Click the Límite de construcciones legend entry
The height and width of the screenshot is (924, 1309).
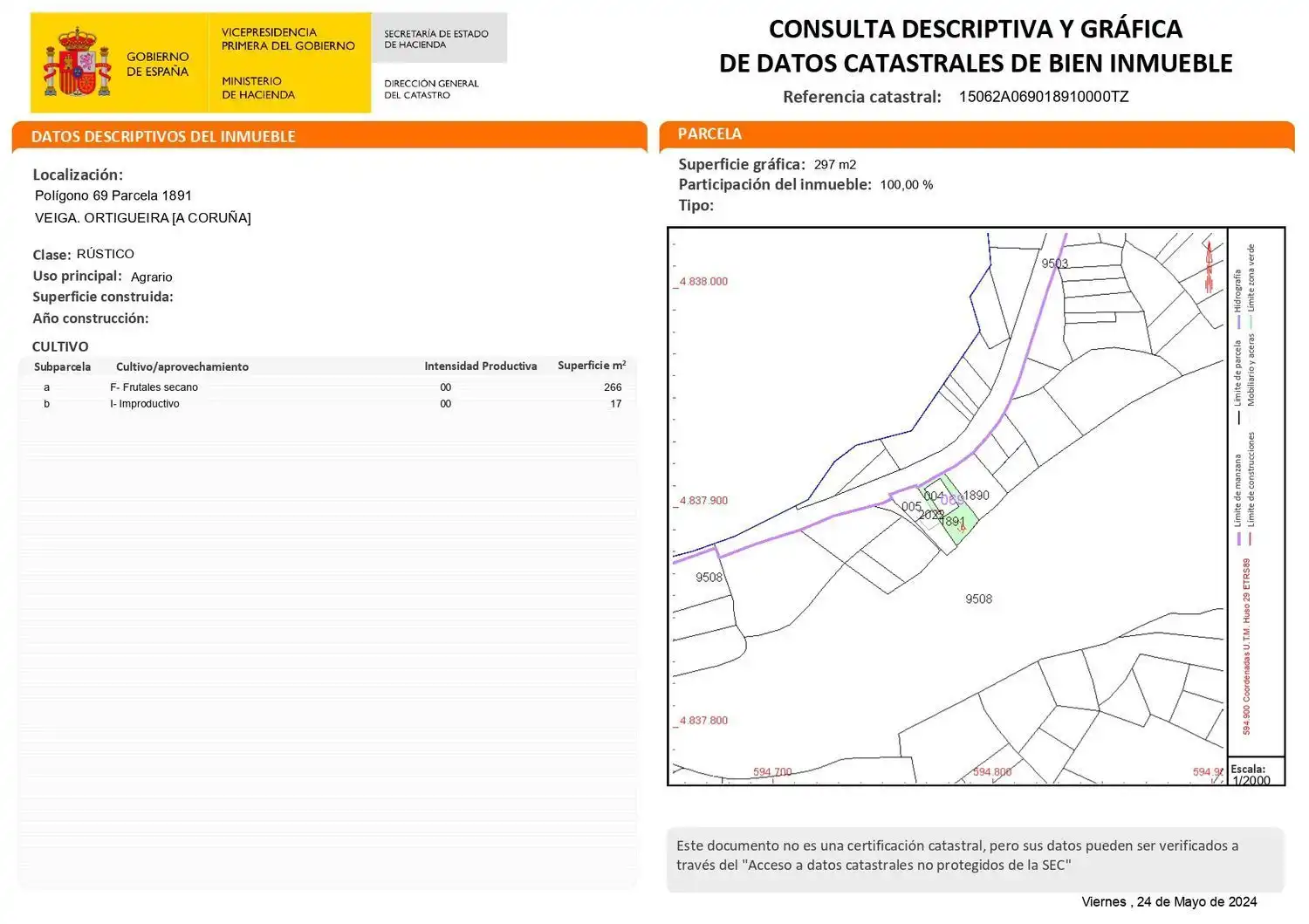pos(1251,489)
